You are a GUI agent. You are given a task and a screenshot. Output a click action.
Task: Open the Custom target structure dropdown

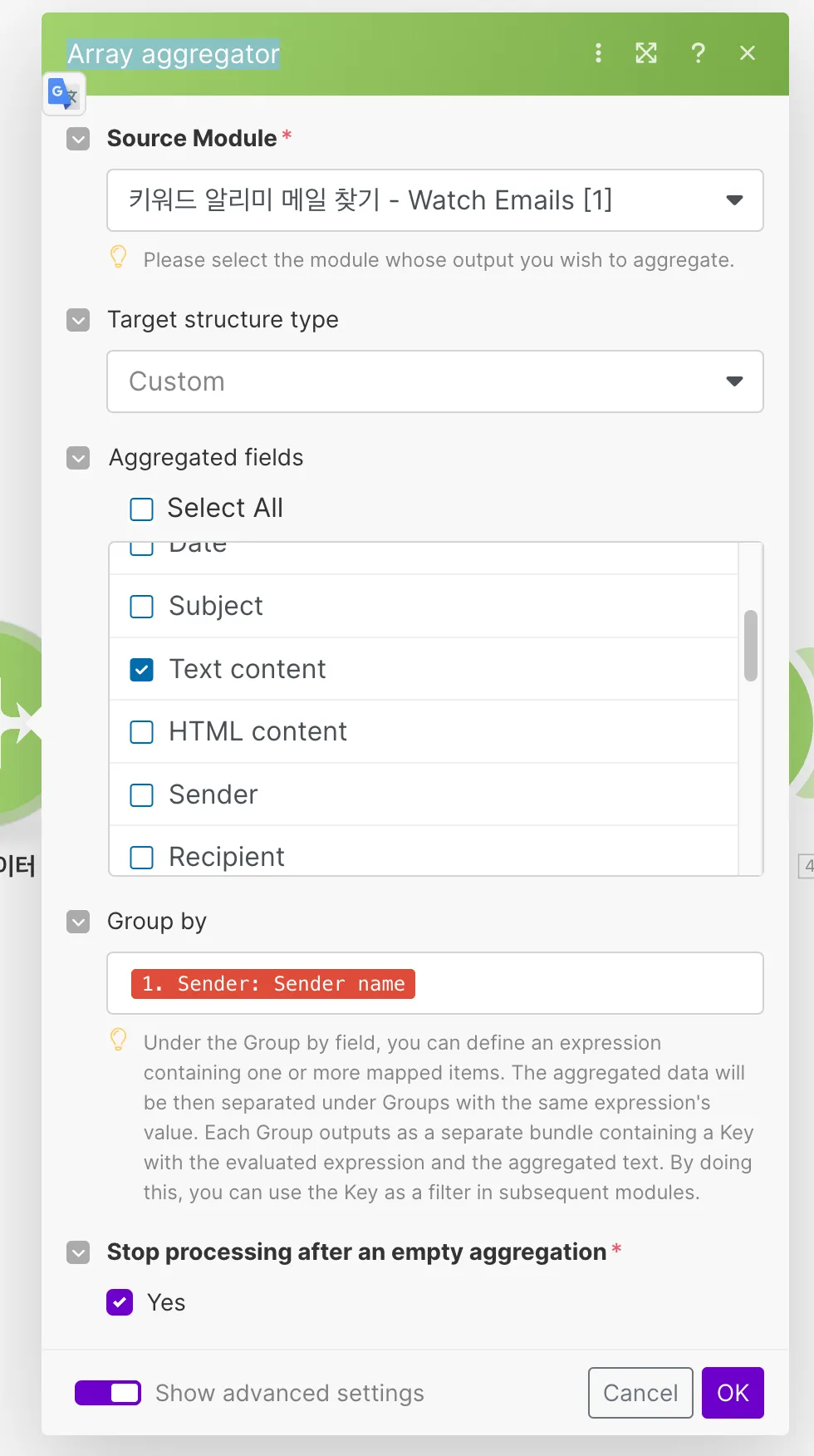point(434,381)
